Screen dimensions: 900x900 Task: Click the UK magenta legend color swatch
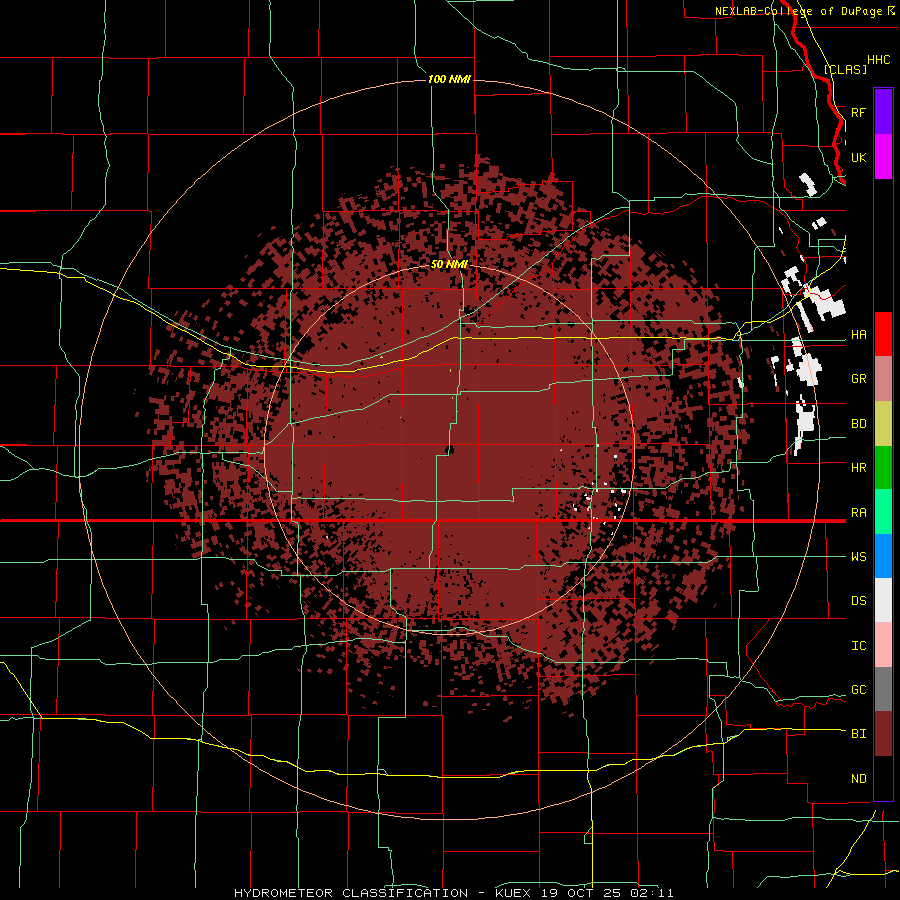coord(883,157)
